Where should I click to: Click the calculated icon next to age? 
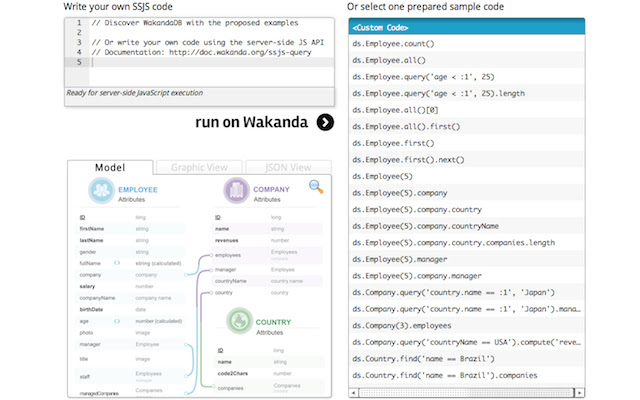117,321
